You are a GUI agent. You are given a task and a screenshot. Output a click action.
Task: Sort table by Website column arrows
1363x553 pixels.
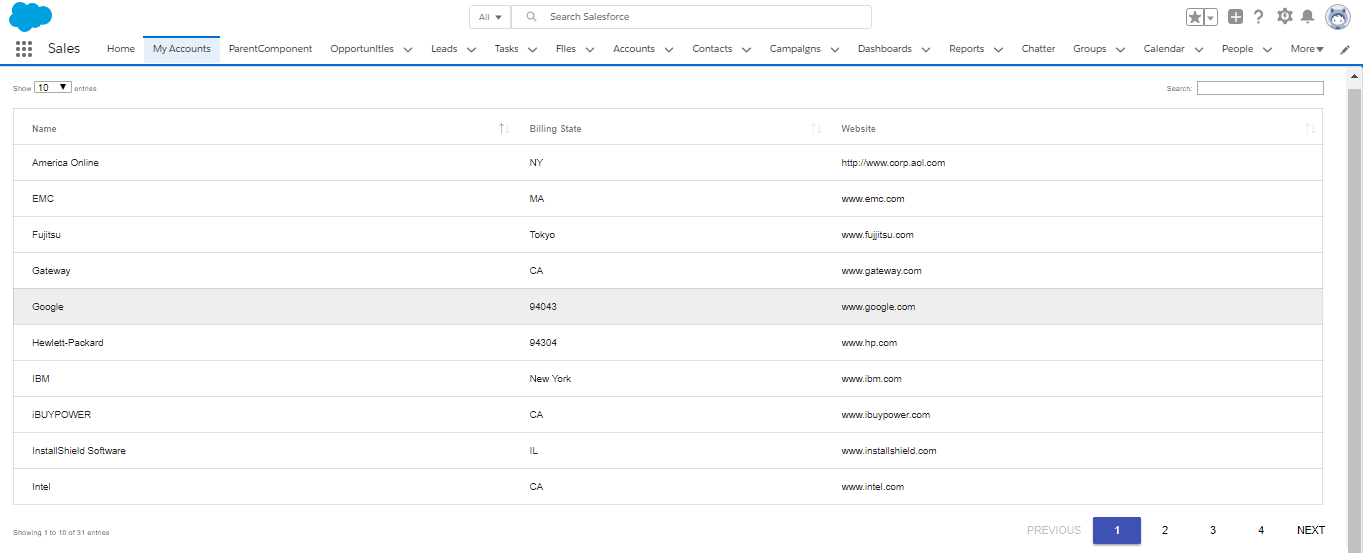click(1310, 129)
